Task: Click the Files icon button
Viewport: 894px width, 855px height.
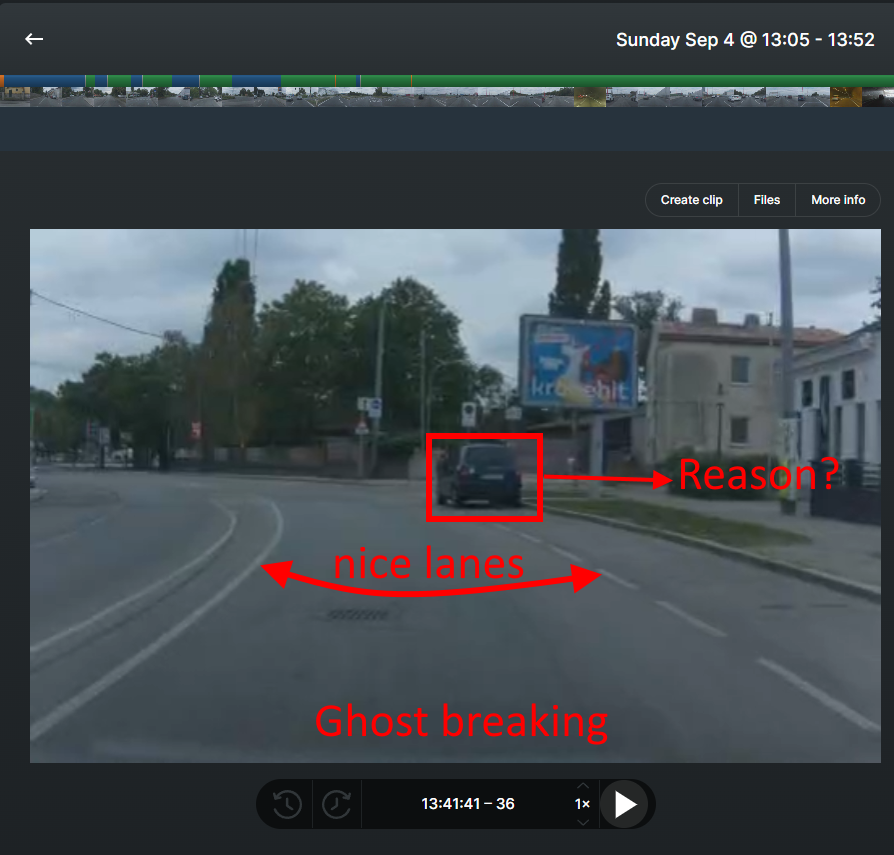Action: coord(766,199)
